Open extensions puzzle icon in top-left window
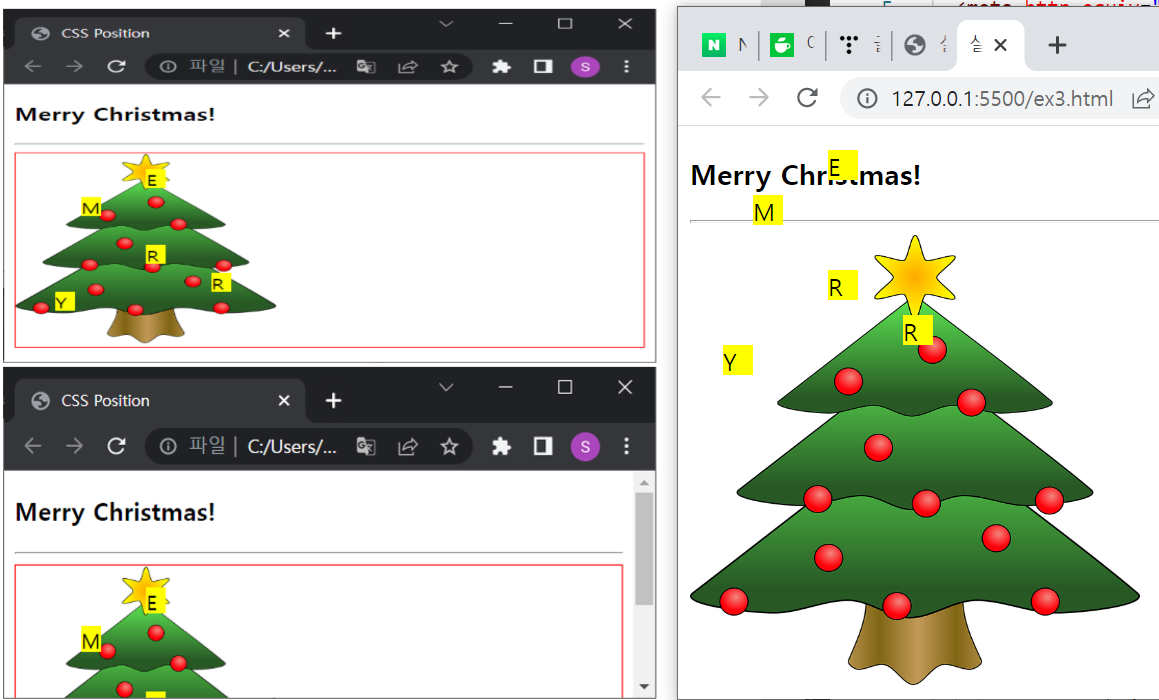This screenshot has height=700, width=1159. 501,67
